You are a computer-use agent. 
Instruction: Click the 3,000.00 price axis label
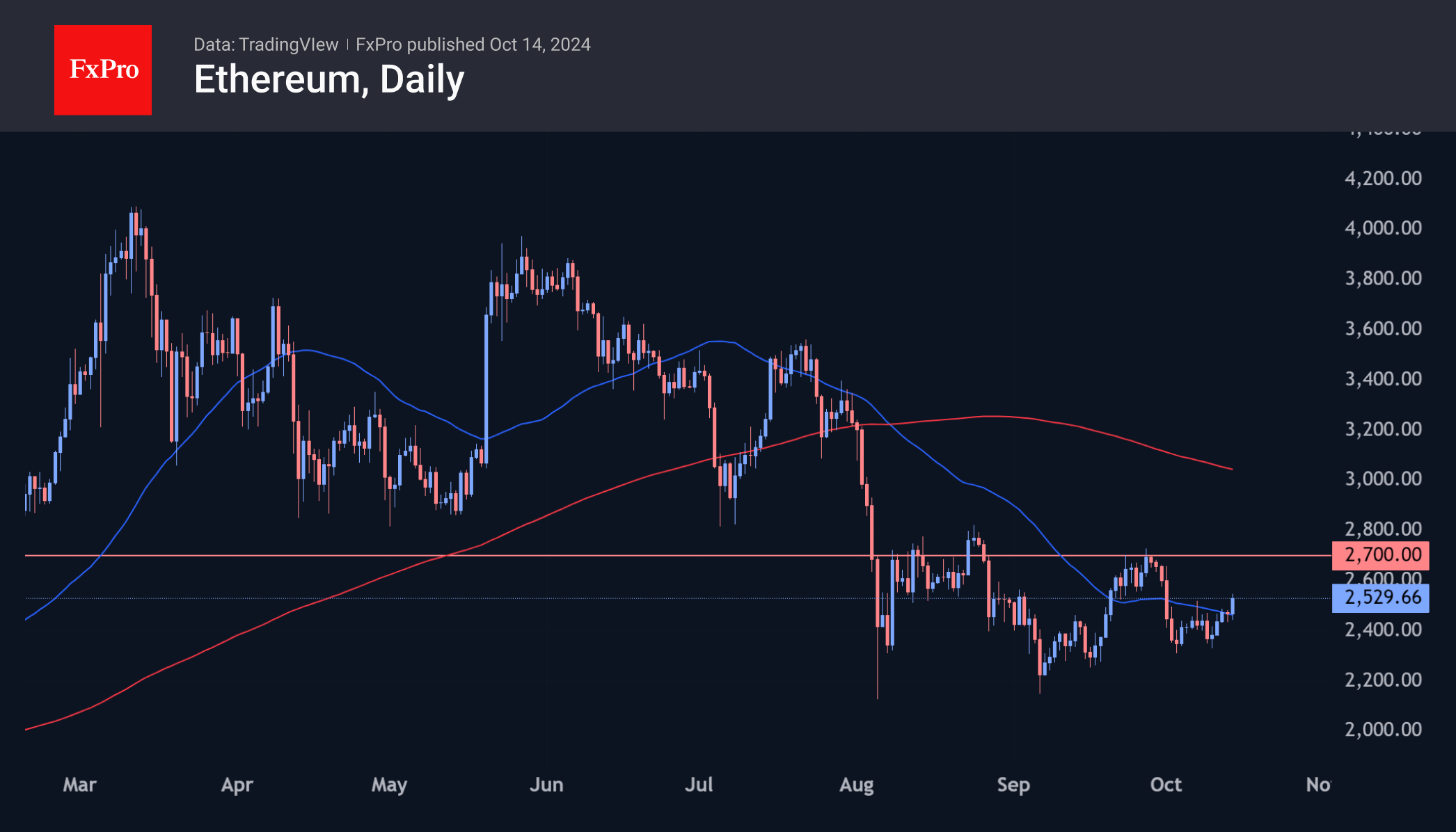coord(1383,479)
